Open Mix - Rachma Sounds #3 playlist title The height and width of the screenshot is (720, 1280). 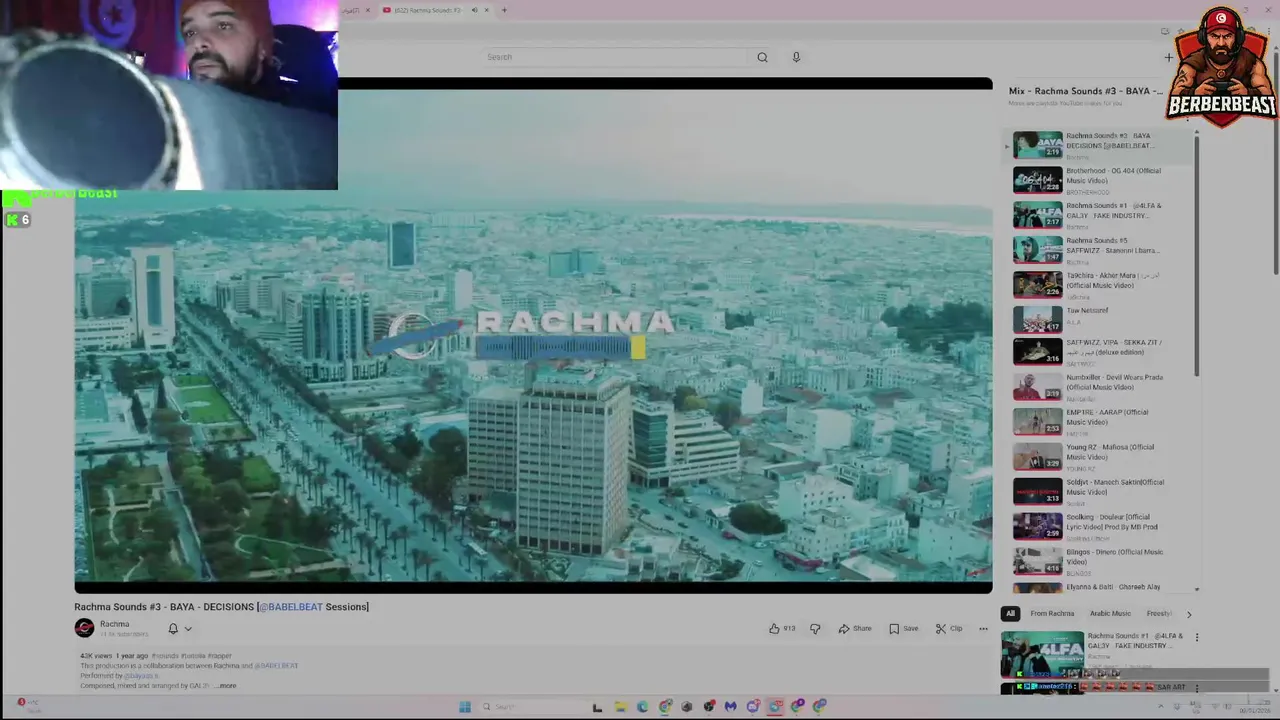coord(1086,91)
